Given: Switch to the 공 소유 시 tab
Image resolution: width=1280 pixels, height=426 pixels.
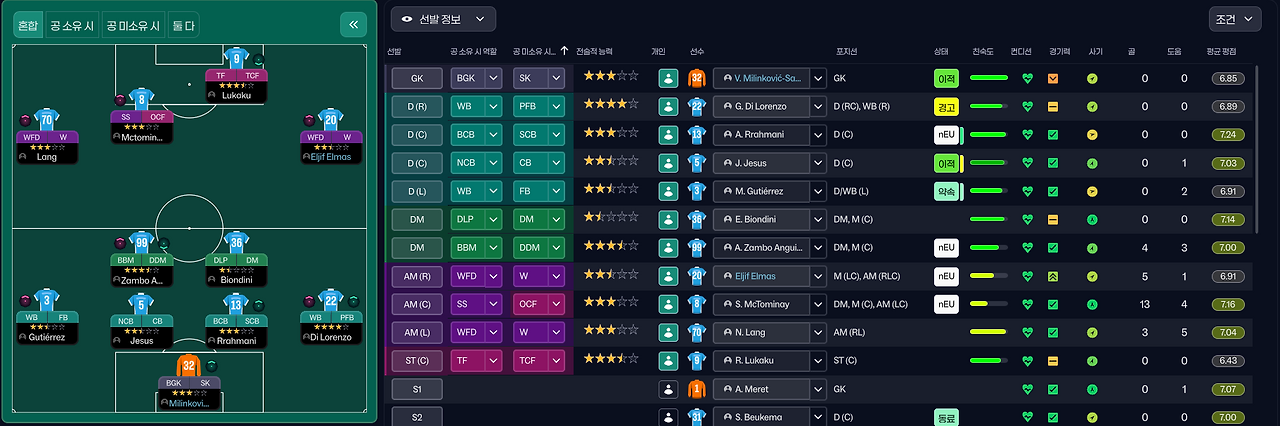Looking at the screenshot, I should pos(73,26).
